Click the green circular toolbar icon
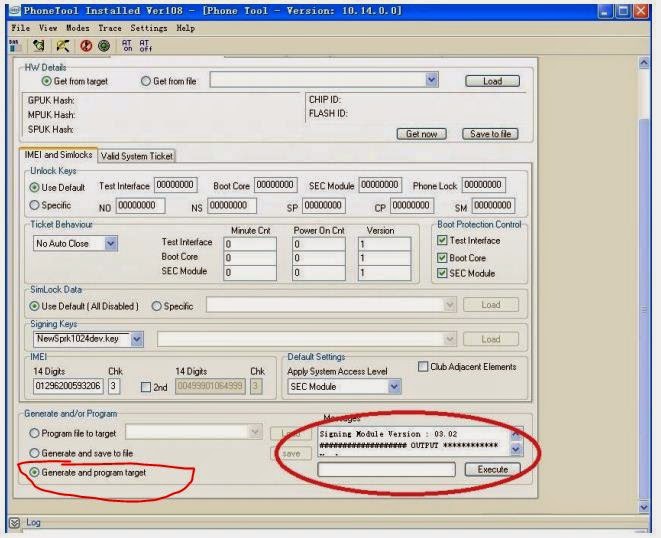This screenshot has height=538, width=661. (x=104, y=46)
